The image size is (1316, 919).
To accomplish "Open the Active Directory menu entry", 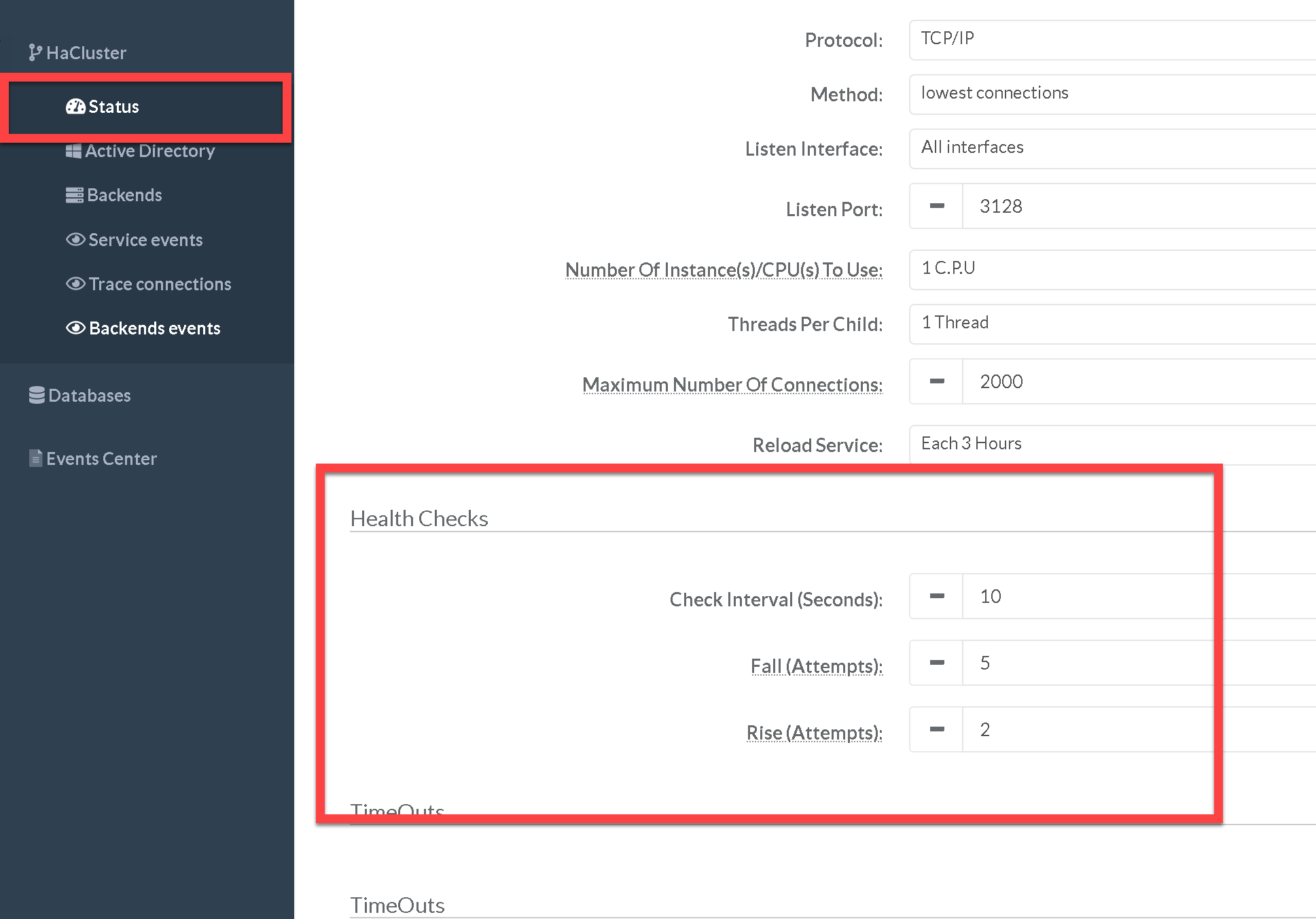I will coord(149,151).
